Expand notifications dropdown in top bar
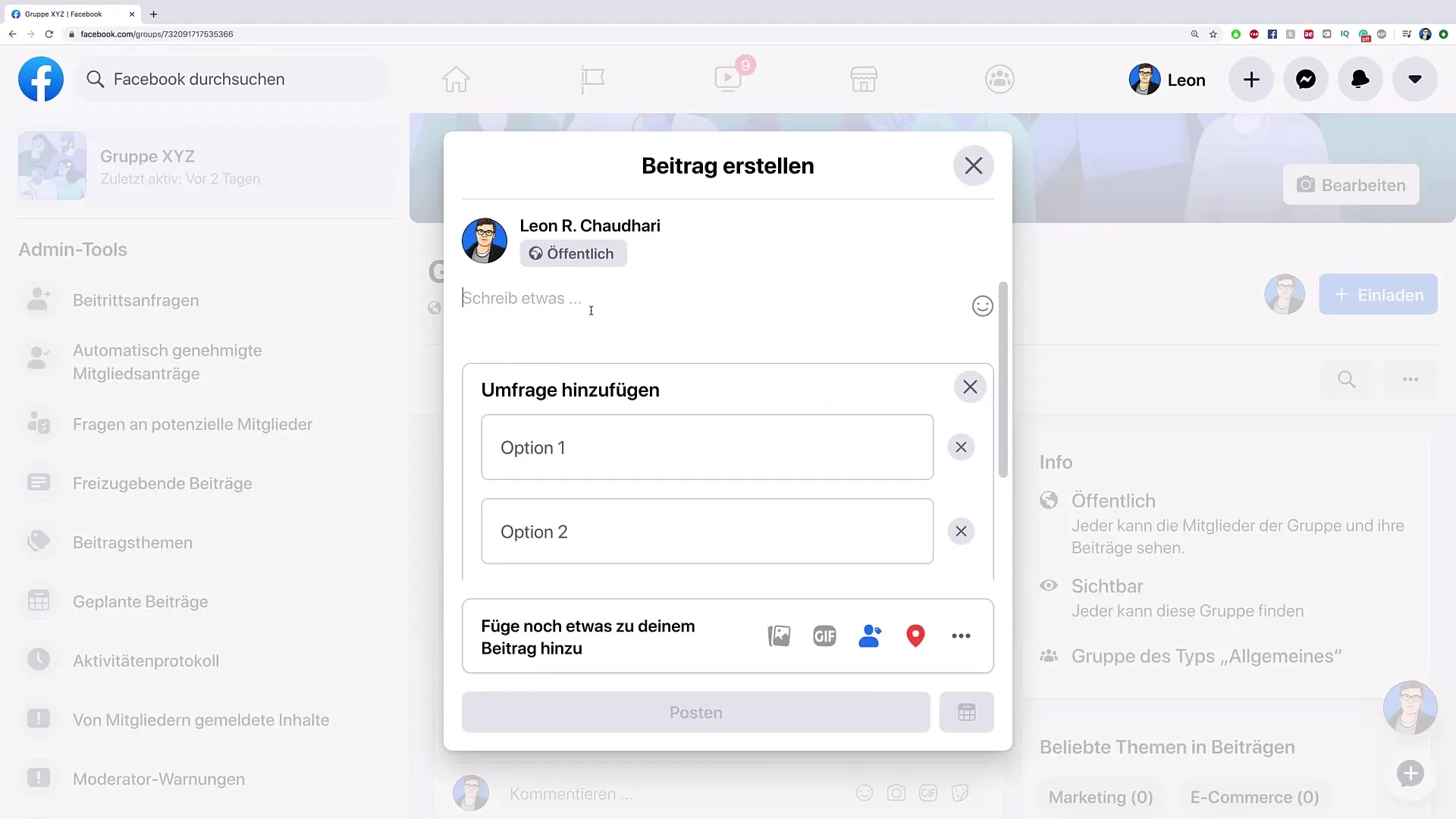1456x819 pixels. tap(1360, 79)
